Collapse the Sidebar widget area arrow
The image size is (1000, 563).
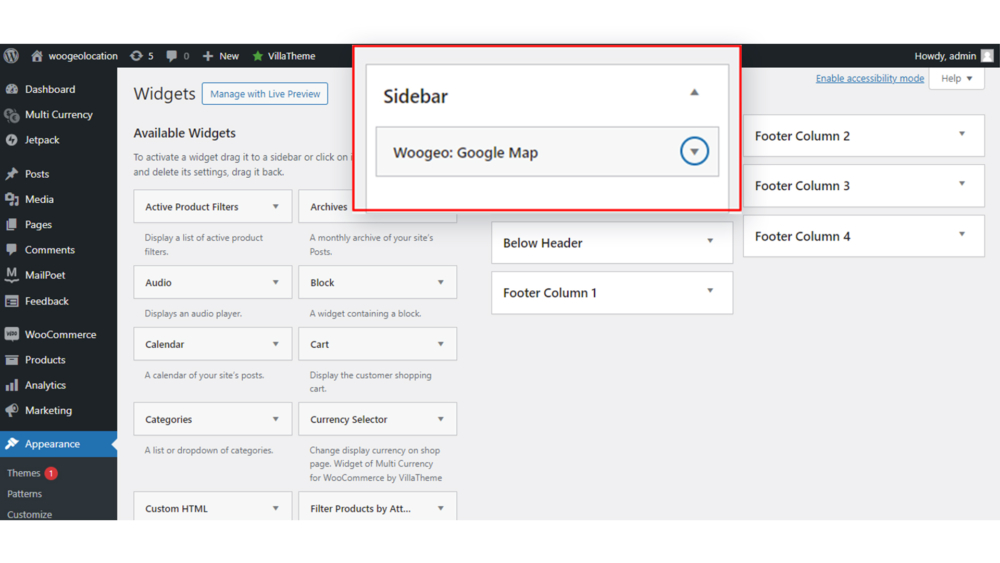694,93
